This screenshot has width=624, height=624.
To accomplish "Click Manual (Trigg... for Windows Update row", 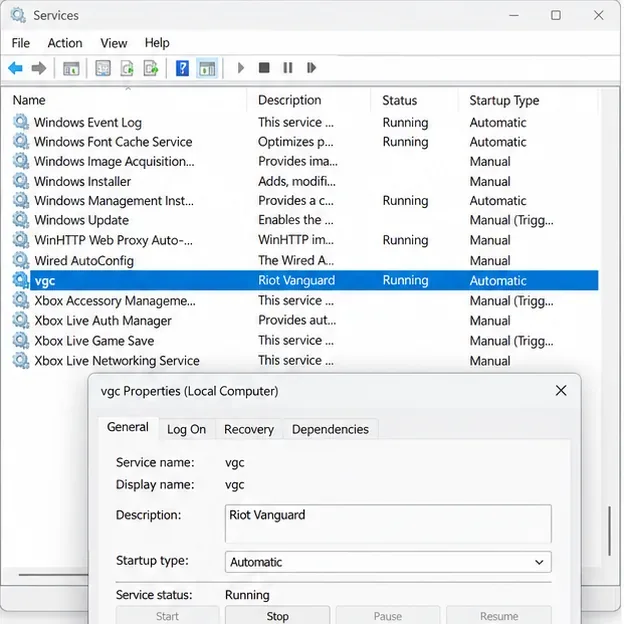I will tap(511, 220).
